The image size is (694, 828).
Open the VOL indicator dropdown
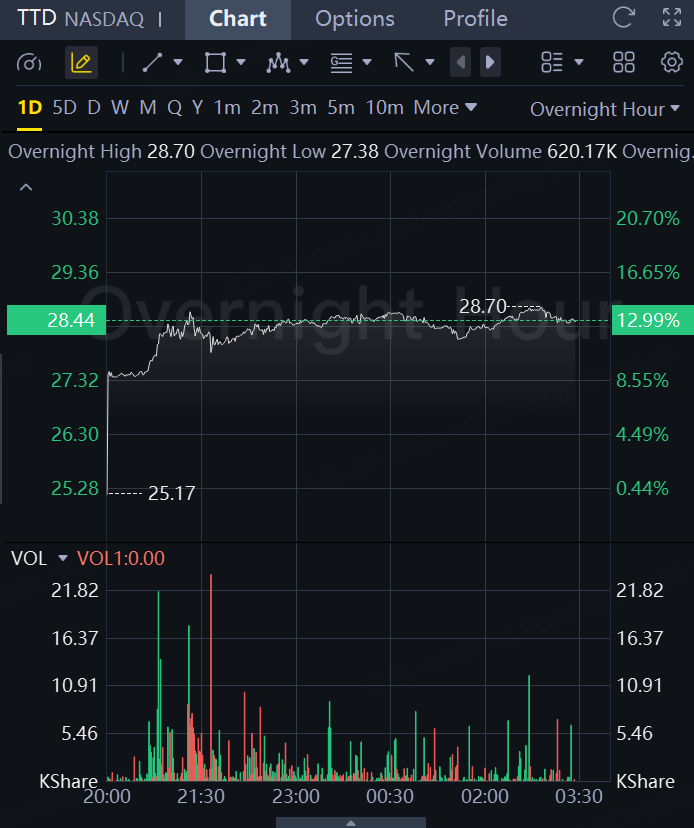click(63, 558)
